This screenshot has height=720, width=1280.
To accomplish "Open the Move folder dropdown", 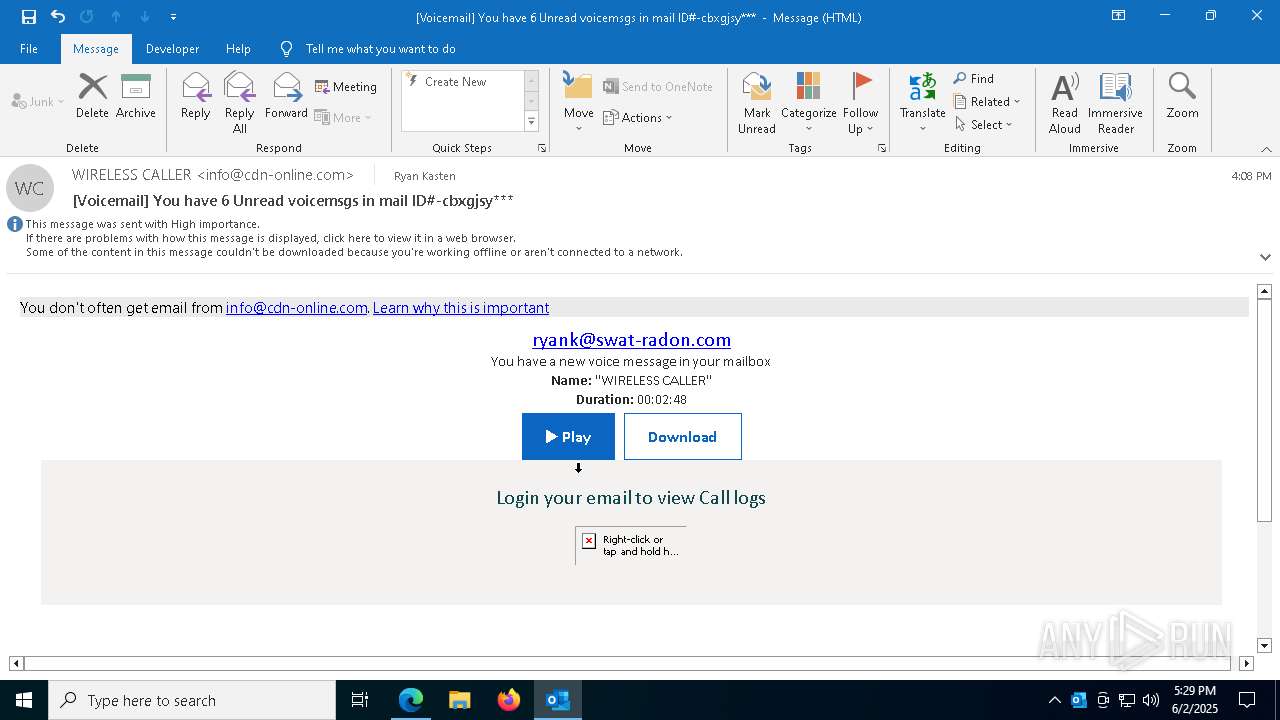I will coord(578,103).
